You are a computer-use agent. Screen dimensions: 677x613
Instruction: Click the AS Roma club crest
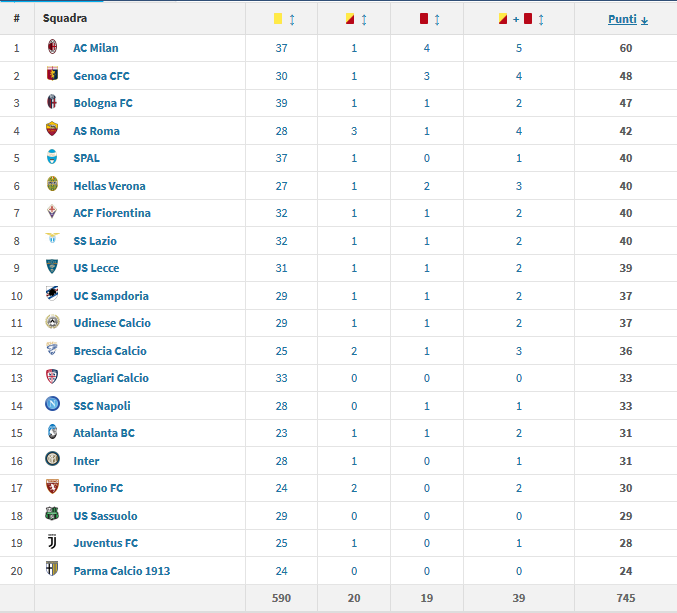pyautogui.click(x=52, y=129)
